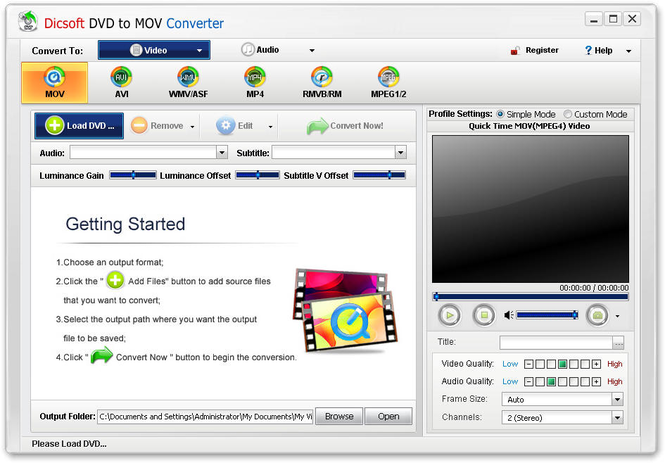Open the Subtitle combo box
This screenshot has height=463, width=665.
tap(339, 152)
